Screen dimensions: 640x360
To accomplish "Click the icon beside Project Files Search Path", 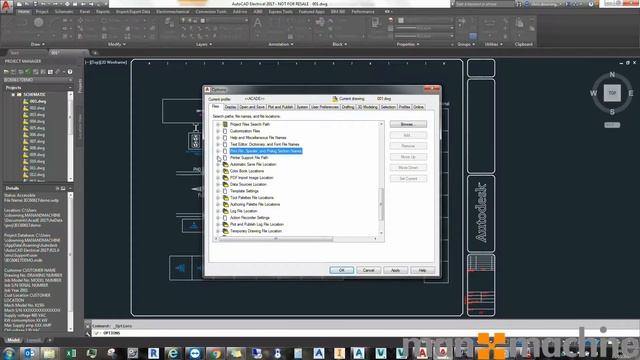I will point(225,124).
